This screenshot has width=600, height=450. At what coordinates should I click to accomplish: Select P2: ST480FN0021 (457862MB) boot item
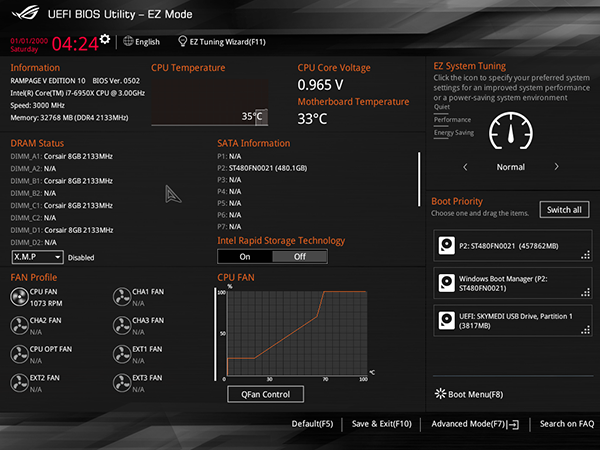(513, 246)
